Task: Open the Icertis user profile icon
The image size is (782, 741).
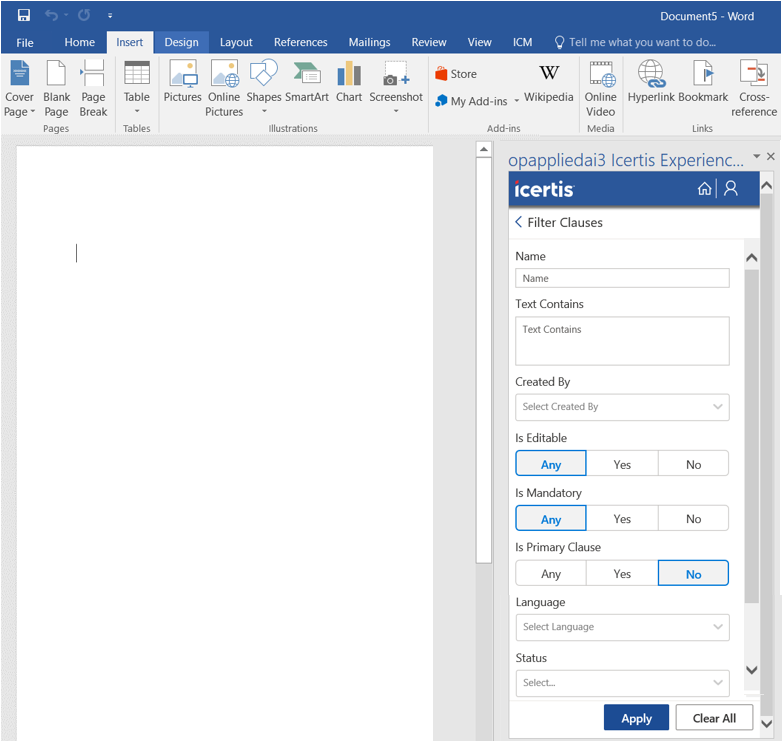Action: (731, 189)
